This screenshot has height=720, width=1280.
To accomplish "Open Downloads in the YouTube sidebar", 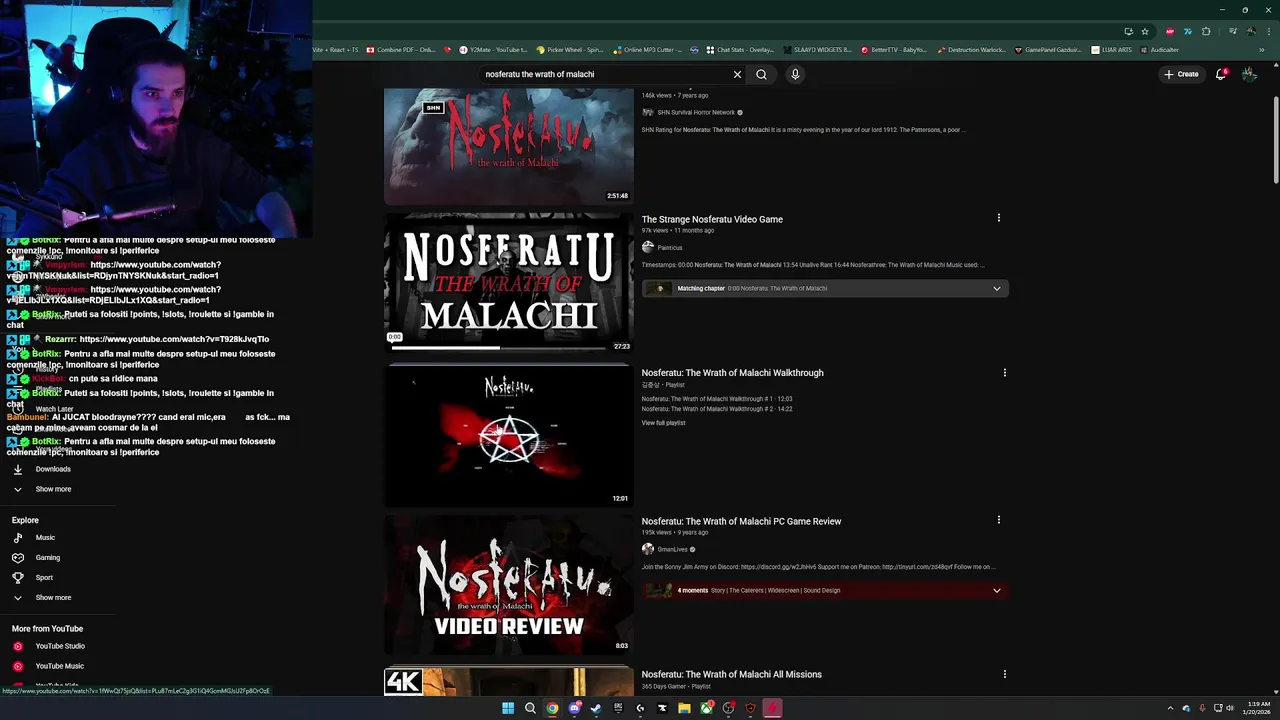I will coord(53,469).
